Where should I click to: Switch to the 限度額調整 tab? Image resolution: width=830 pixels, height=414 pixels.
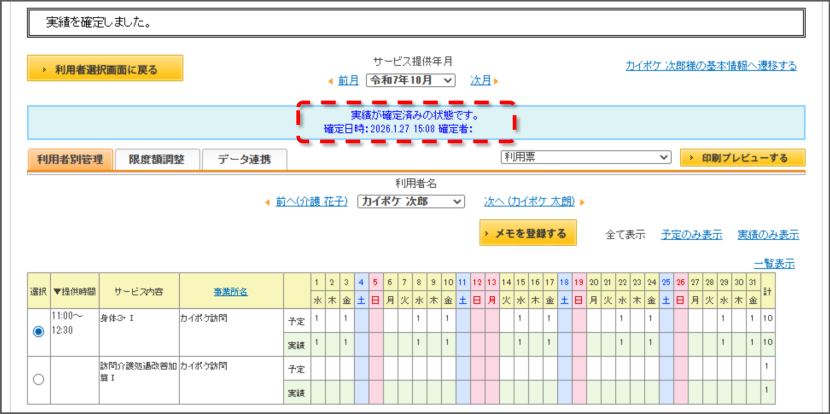click(157, 159)
